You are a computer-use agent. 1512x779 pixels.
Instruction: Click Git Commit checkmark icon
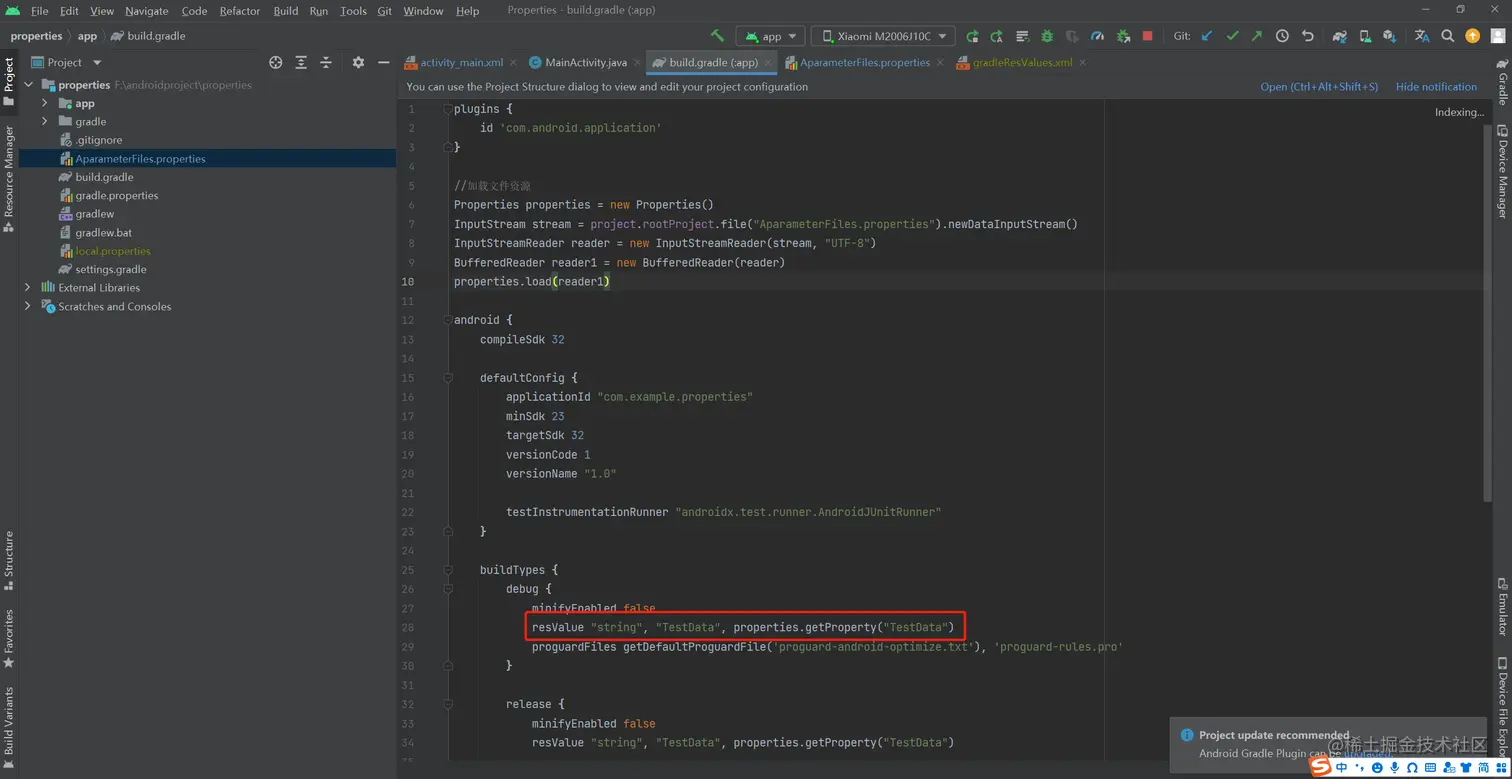coord(1232,36)
